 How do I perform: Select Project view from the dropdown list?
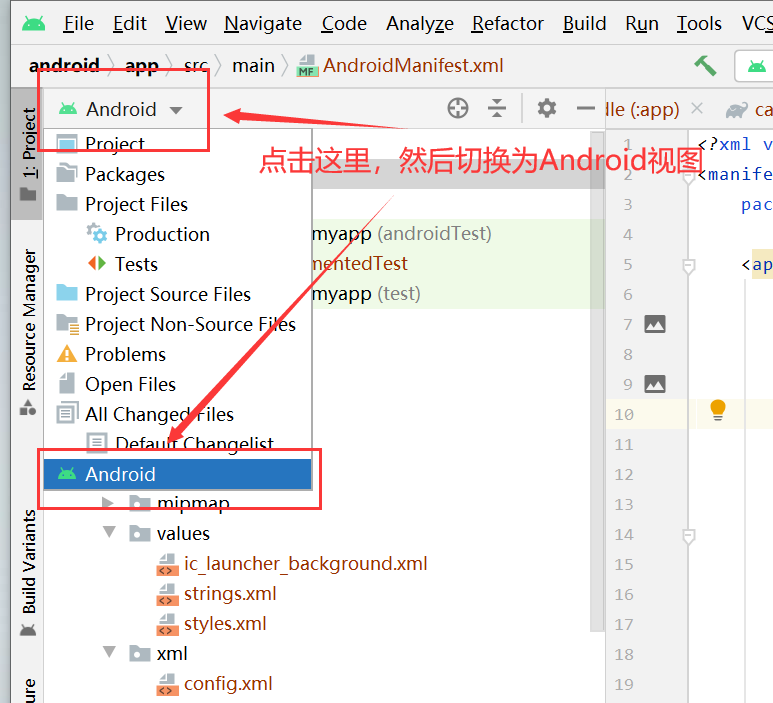(x=177, y=144)
